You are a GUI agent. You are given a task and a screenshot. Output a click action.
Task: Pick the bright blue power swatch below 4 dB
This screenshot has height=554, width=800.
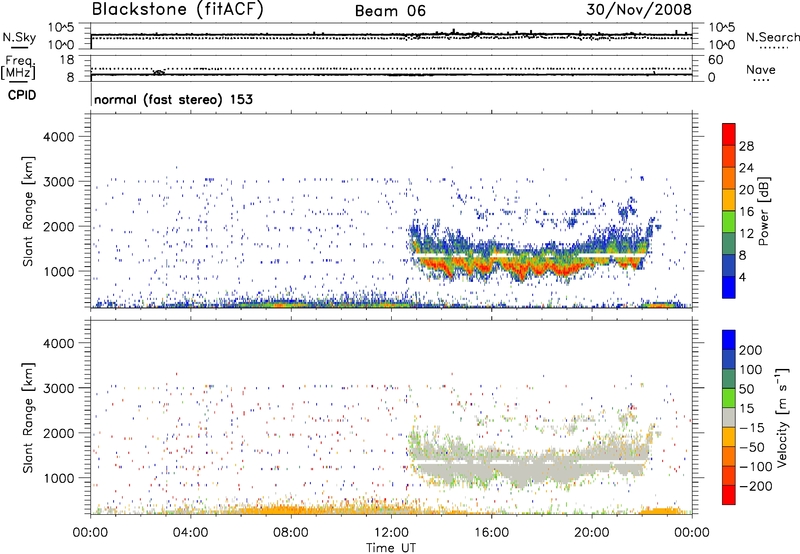[x=729, y=288]
